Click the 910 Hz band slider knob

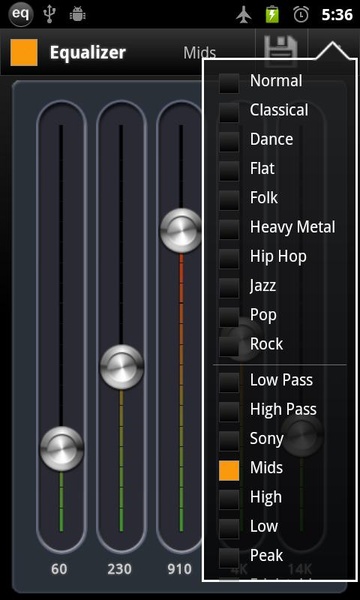(181, 230)
